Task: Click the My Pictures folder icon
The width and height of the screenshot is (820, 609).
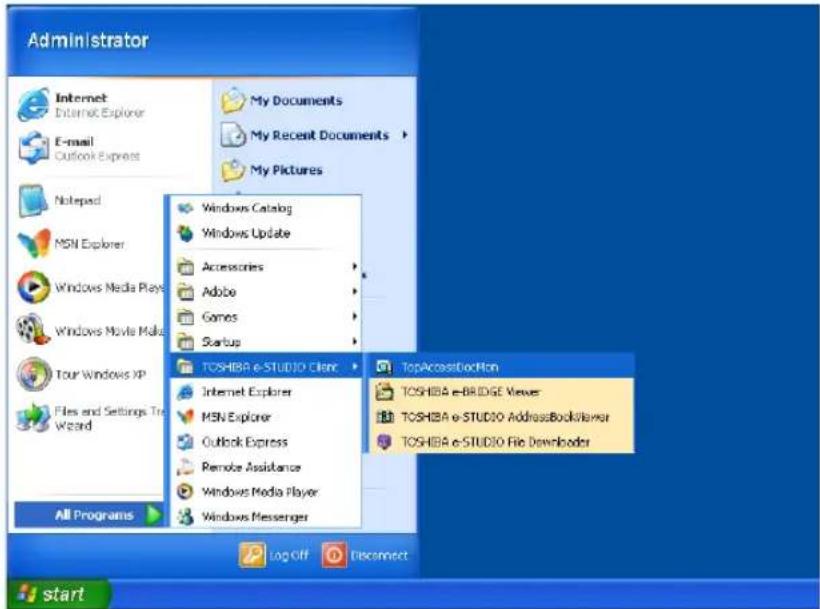Action: click(x=233, y=170)
